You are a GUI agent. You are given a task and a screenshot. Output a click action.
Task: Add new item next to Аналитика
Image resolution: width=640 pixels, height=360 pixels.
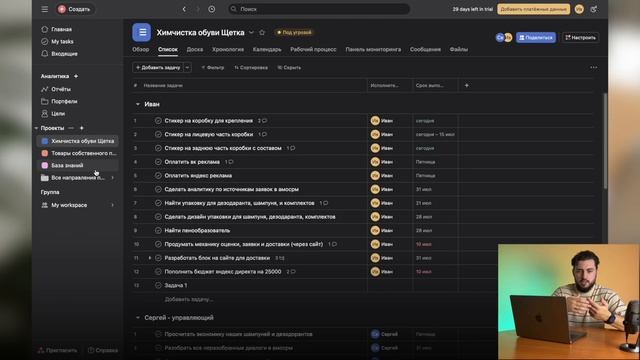click(76, 76)
